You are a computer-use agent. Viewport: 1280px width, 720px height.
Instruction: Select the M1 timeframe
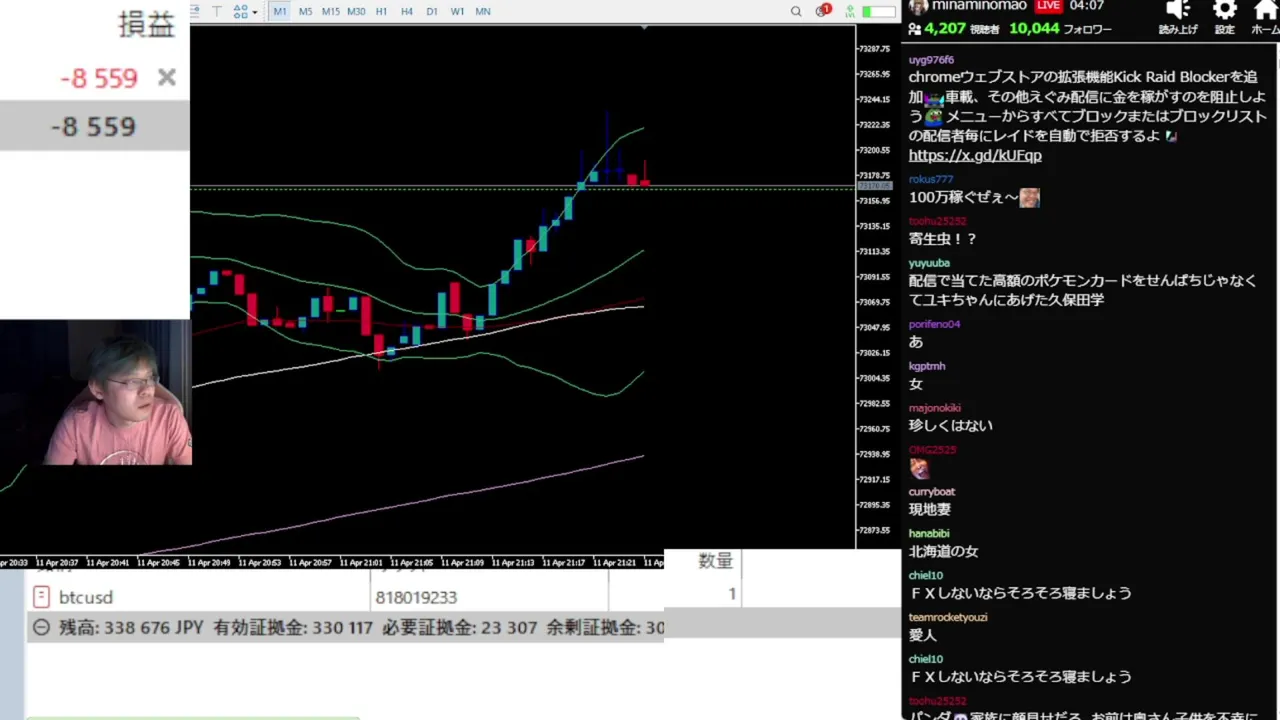[280, 11]
